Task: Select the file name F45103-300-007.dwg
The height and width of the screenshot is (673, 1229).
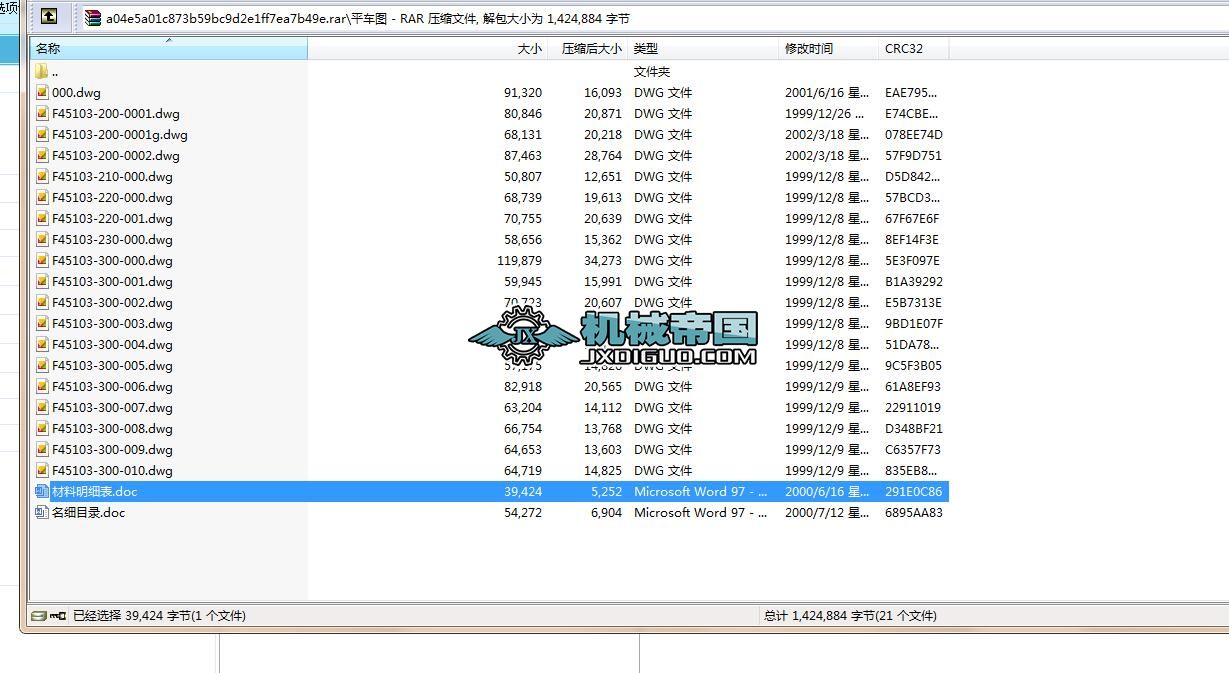Action: pyautogui.click(x=112, y=407)
